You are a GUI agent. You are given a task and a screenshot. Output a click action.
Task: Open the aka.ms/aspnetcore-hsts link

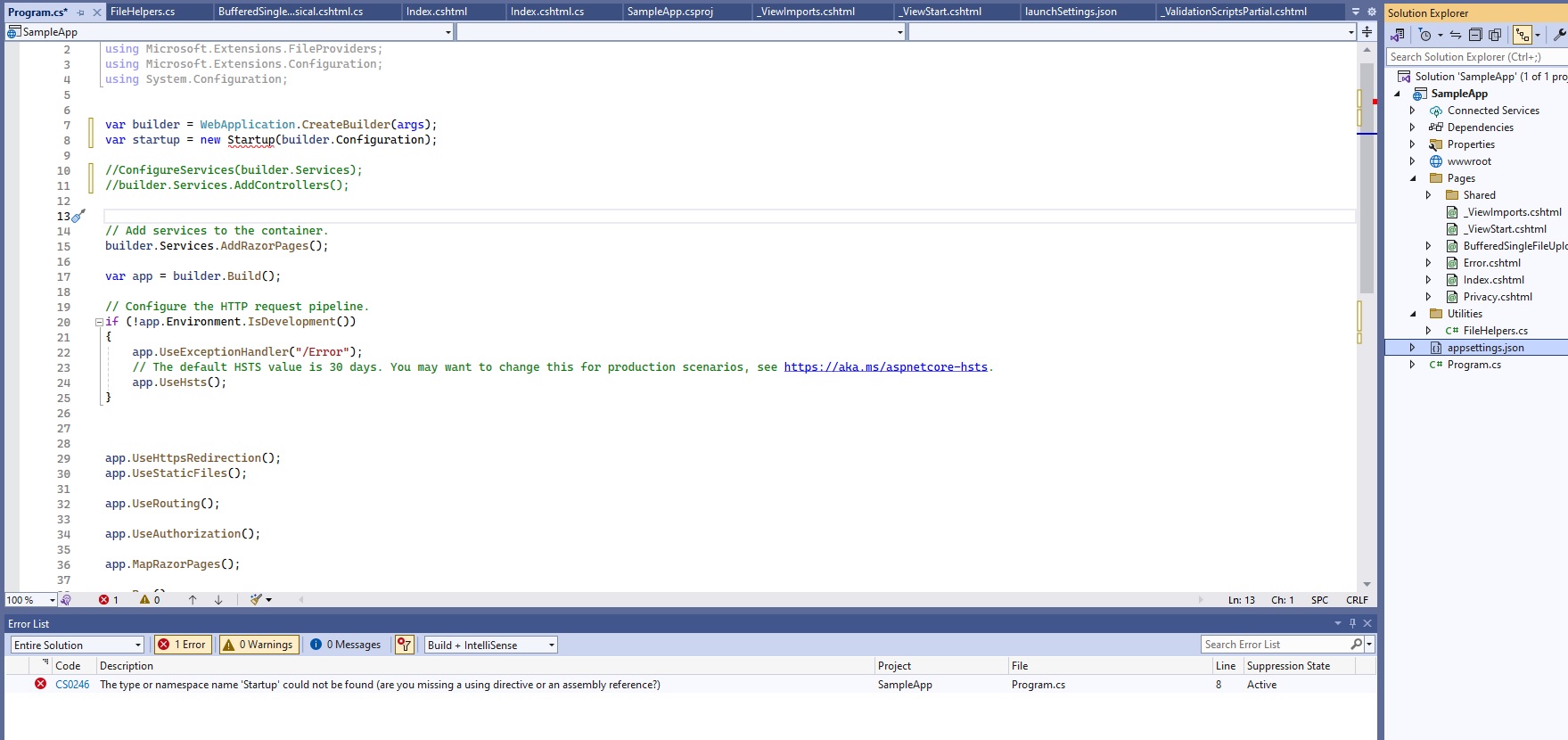pyautogui.click(x=885, y=367)
